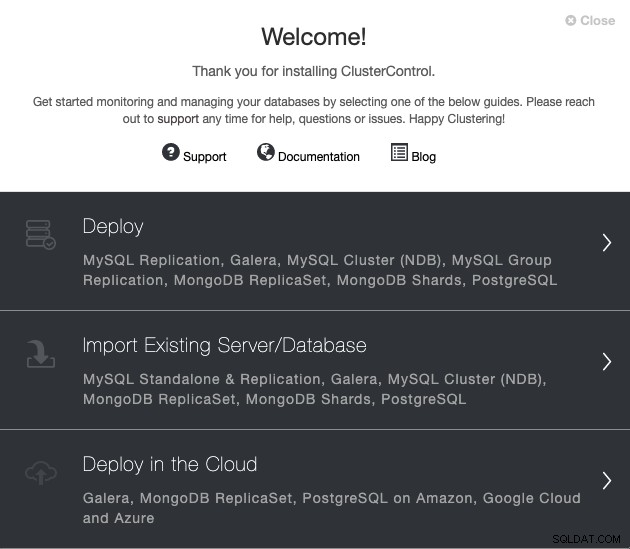Image resolution: width=630 pixels, height=549 pixels.
Task: Click the 'MySQL Replication, Galera' description text
Action: point(320,270)
